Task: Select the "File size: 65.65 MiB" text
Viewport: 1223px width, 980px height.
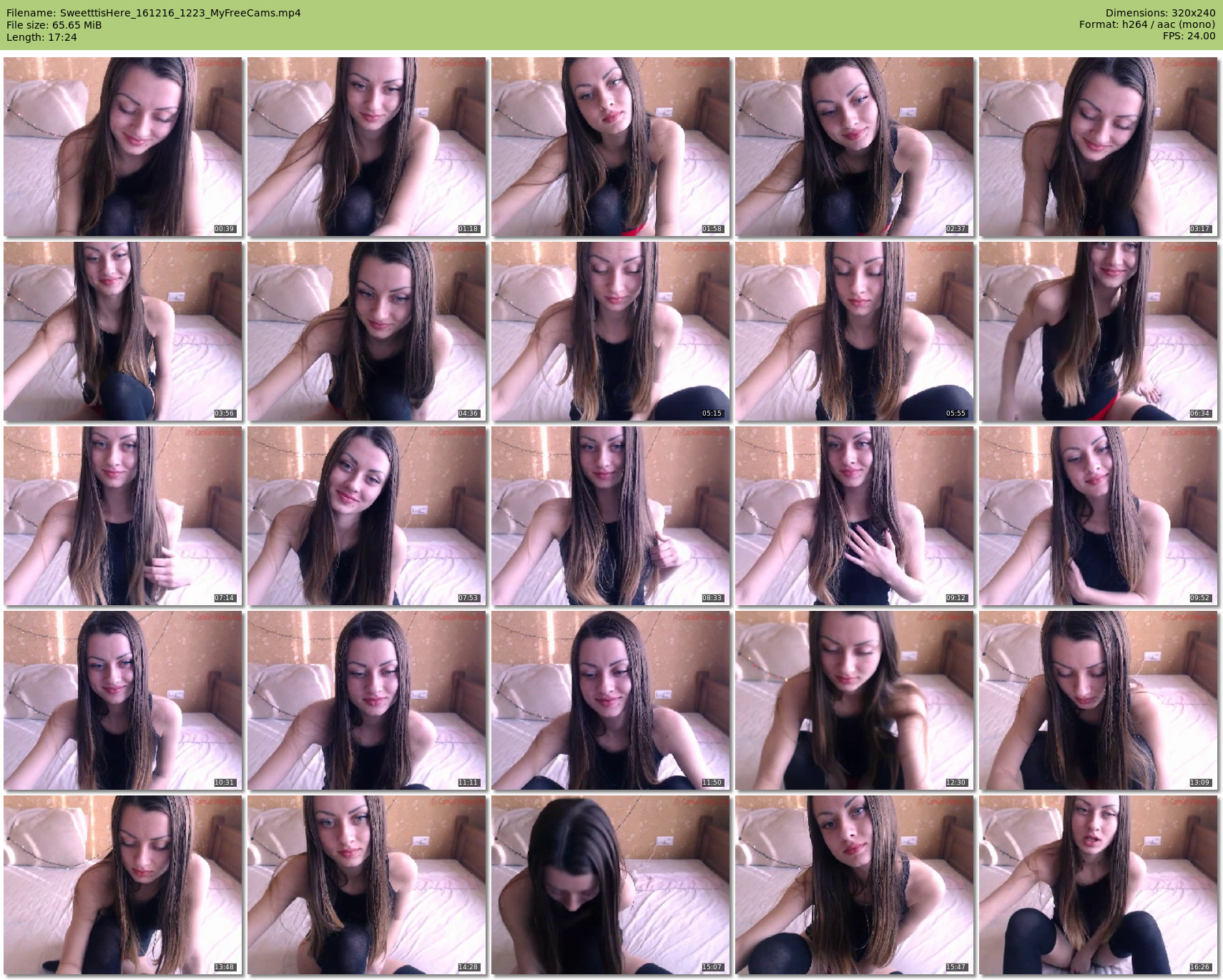Action: [54, 25]
